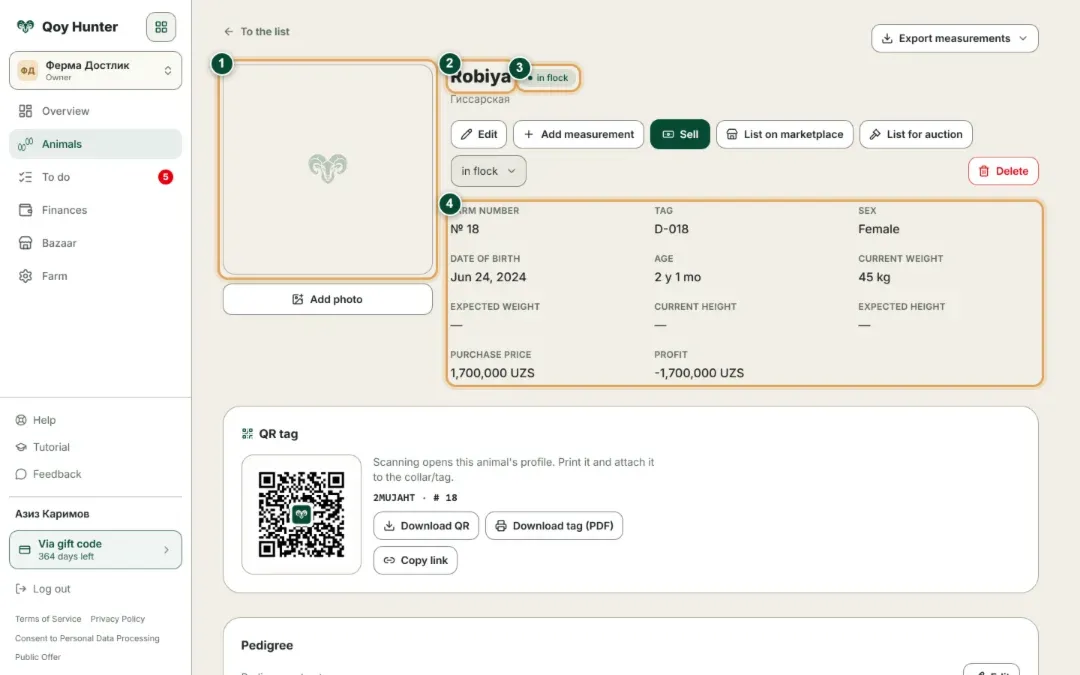Click the Feedback link

click(48, 474)
